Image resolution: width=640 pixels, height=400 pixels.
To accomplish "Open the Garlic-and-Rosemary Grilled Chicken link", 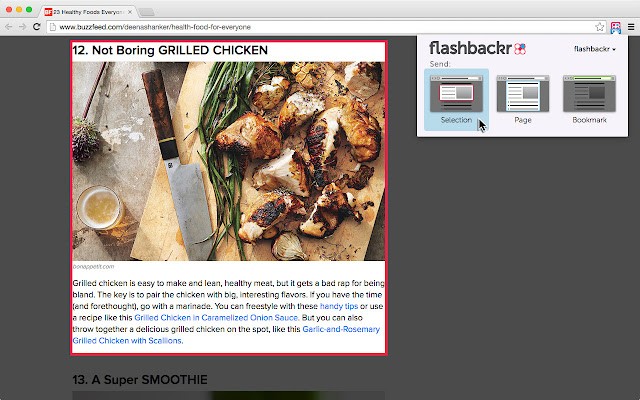I will (x=226, y=335).
